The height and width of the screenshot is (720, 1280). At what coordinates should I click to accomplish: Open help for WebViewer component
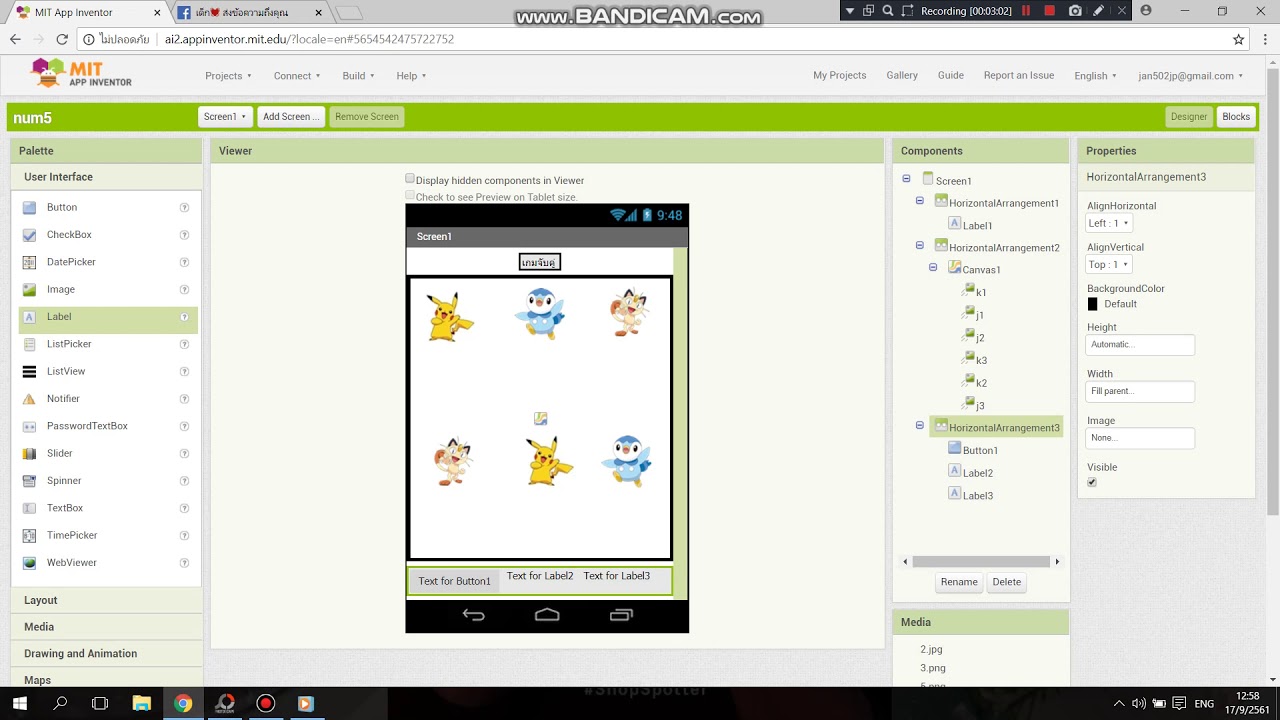[x=184, y=563]
